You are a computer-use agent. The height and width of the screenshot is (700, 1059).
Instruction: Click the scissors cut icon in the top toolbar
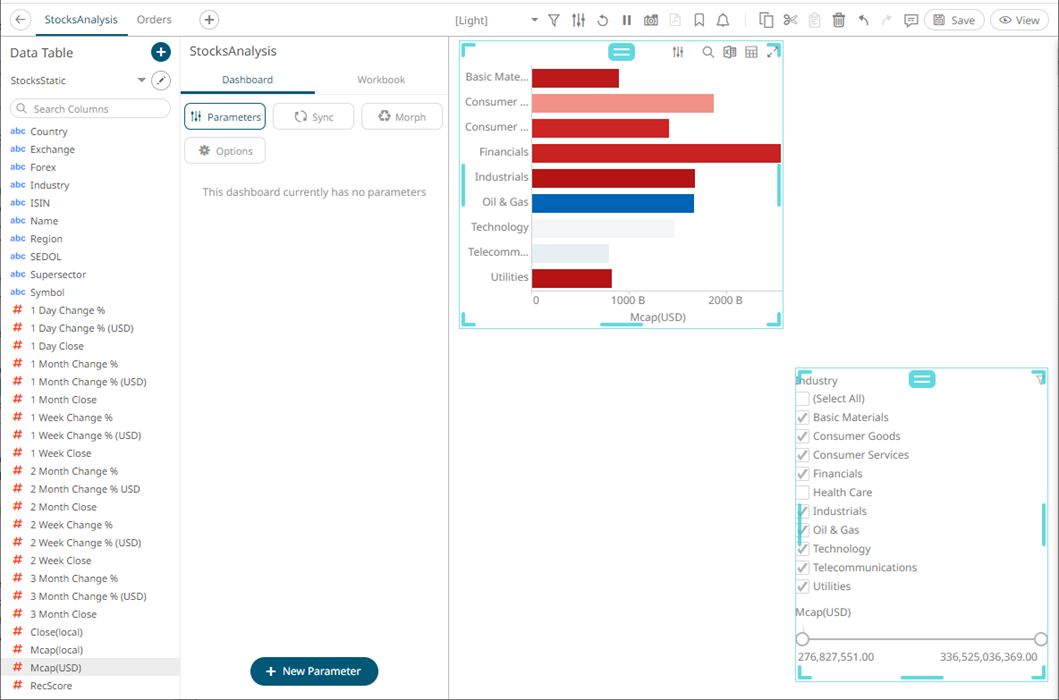pyautogui.click(x=790, y=19)
